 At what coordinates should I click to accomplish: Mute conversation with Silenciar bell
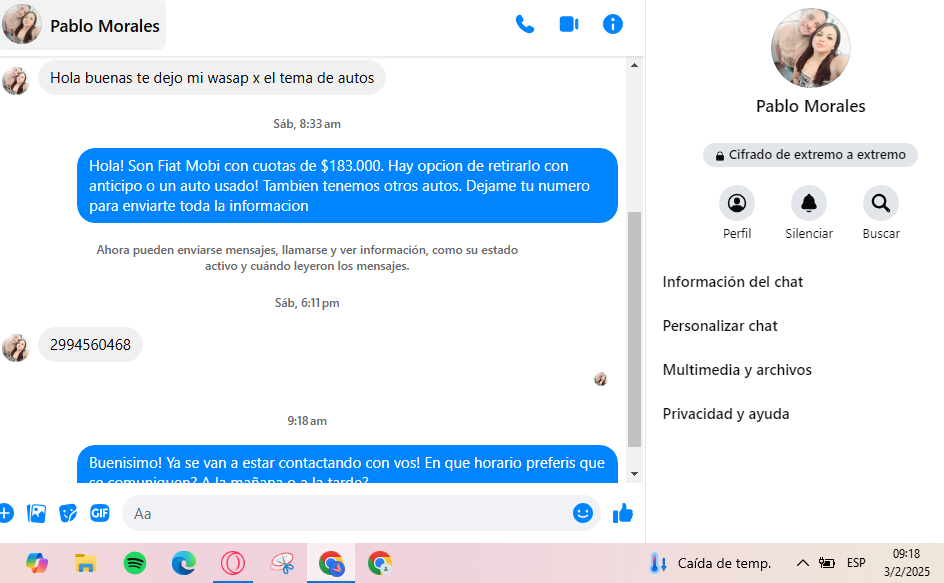coord(809,204)
